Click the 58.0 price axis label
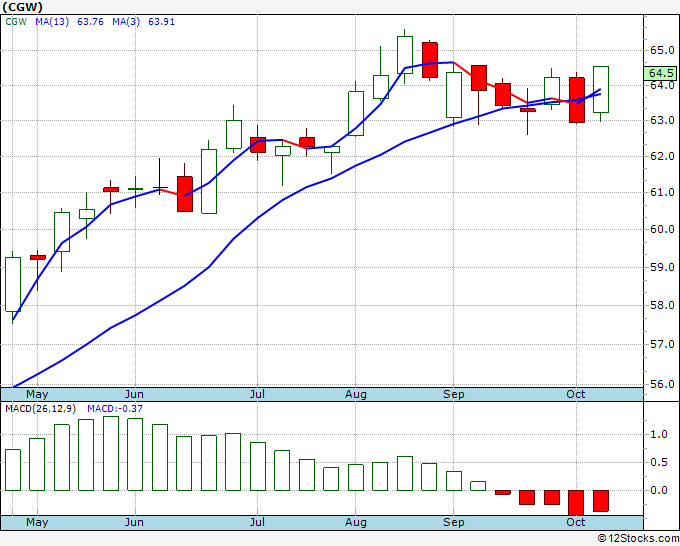Screen dimensions: 680x546 click(x=662, y=305)
